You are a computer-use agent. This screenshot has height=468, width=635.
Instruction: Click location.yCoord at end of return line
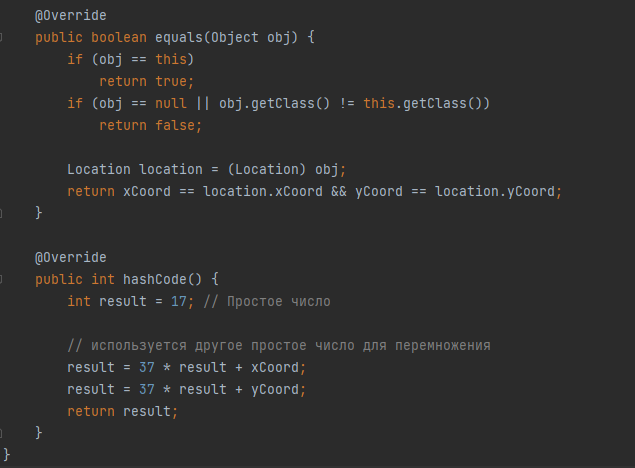click(494, 191)
